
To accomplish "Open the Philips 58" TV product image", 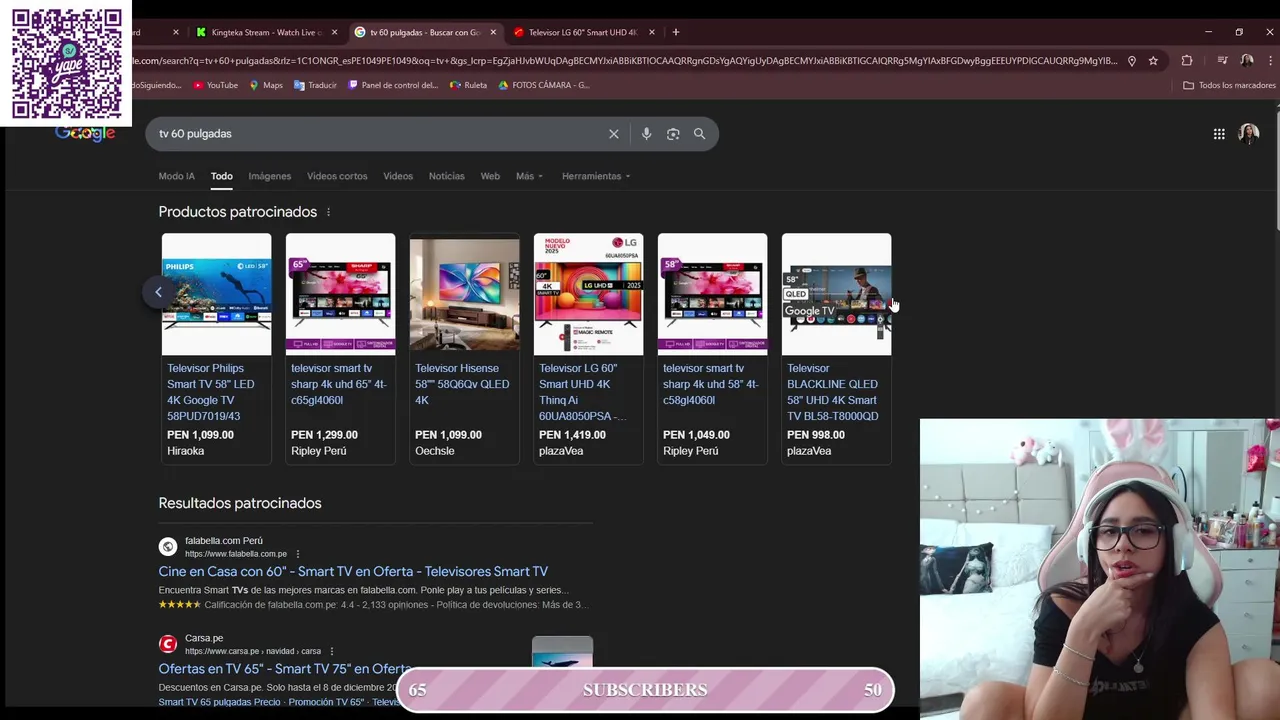I will (x=216, y=294).
